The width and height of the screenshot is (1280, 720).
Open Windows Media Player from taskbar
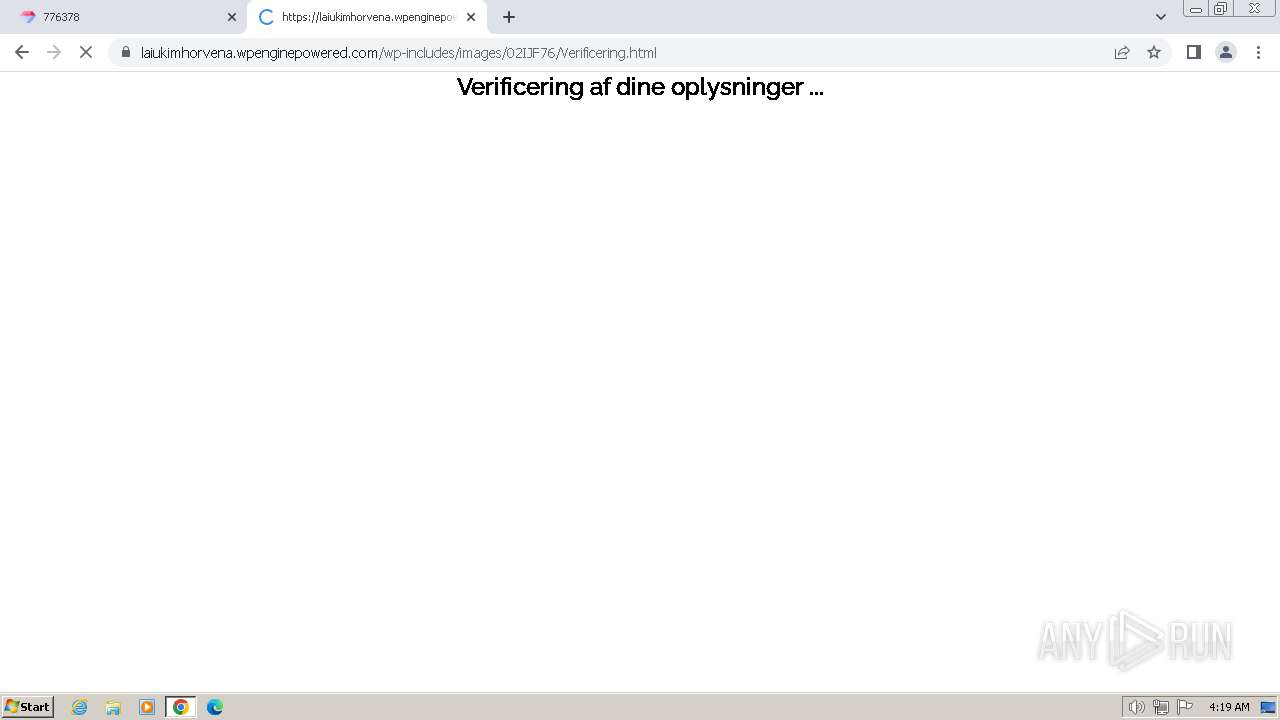(147, 707)
